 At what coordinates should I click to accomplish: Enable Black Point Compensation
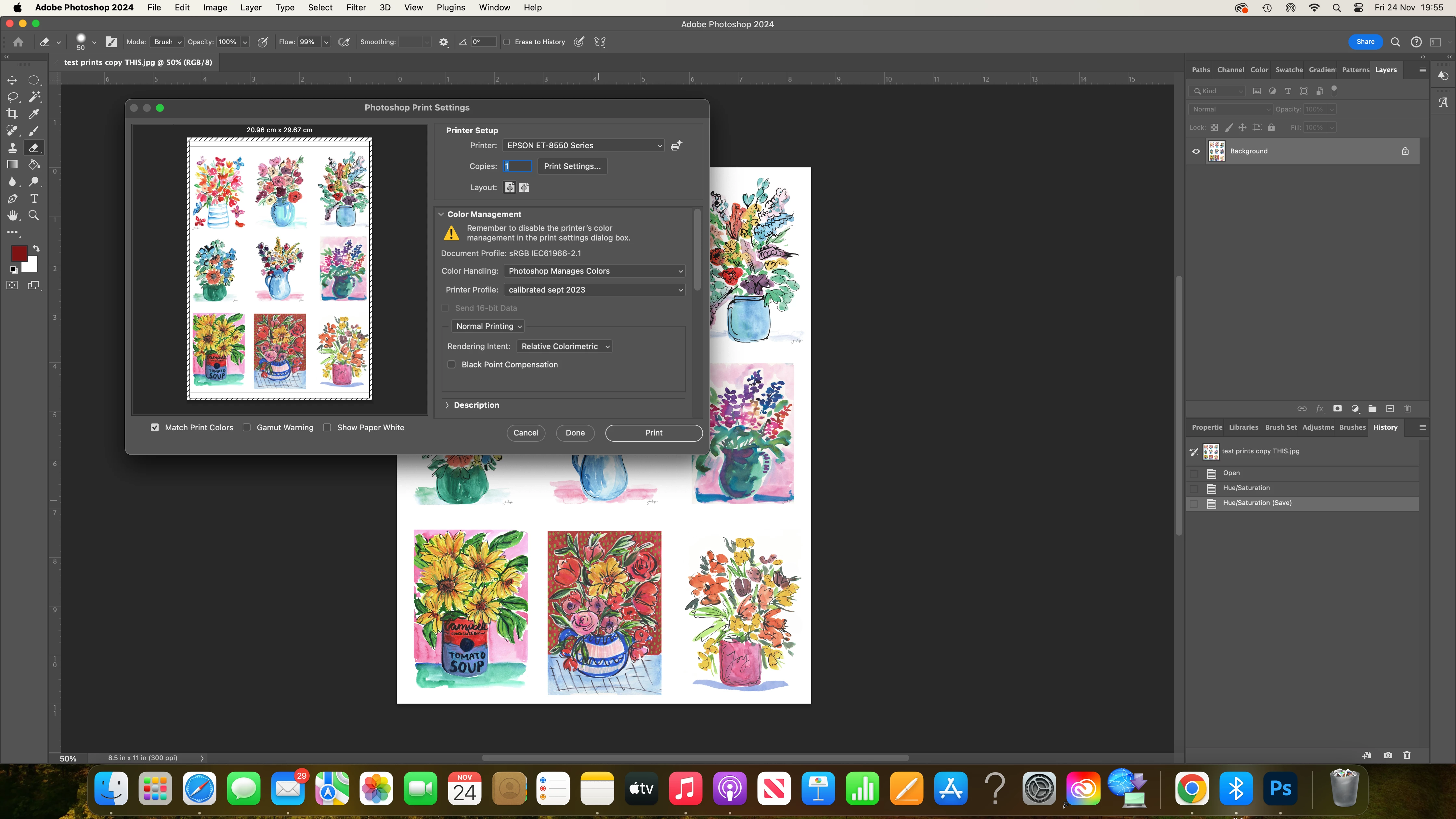pos(452,365)
